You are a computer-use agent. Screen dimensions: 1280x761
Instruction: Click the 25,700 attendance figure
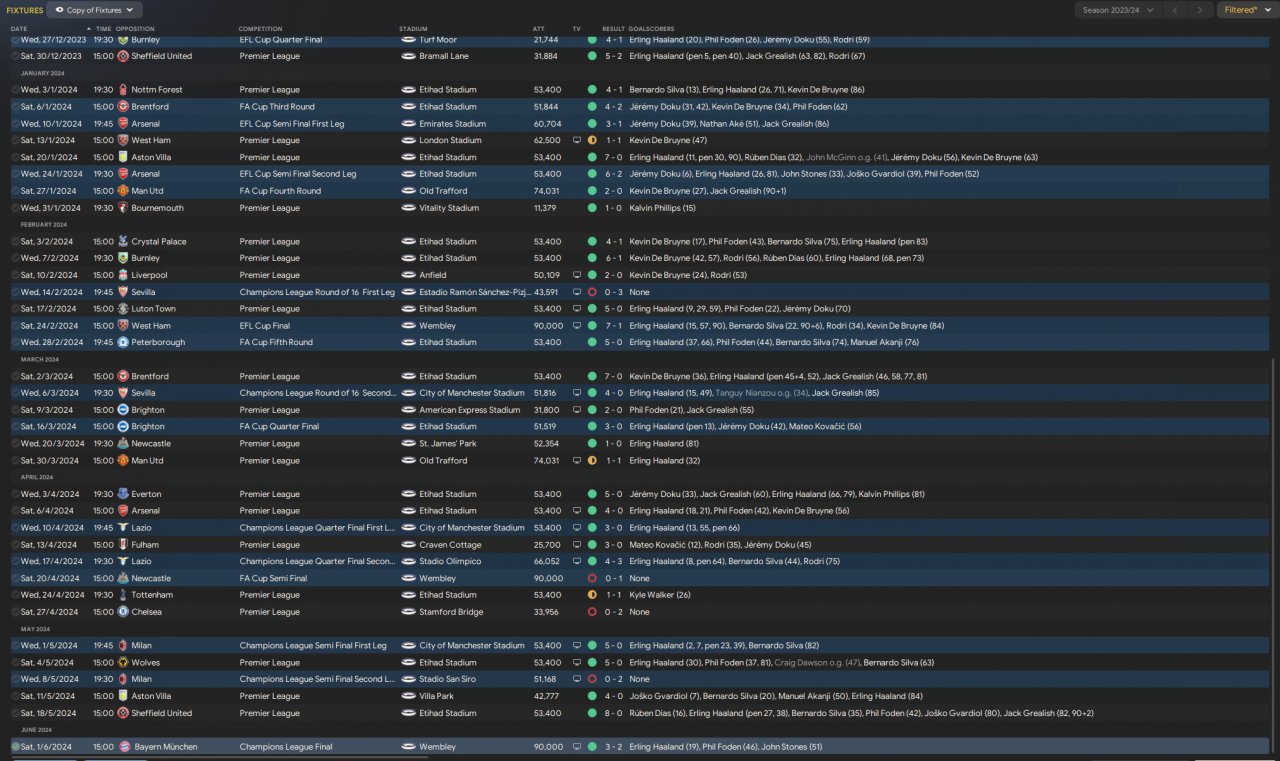(x=547, y=545)
